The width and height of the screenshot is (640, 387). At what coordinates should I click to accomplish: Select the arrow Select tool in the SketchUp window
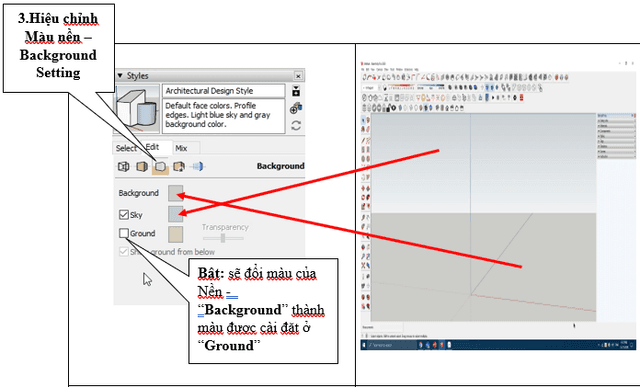[x=364, y=120]
